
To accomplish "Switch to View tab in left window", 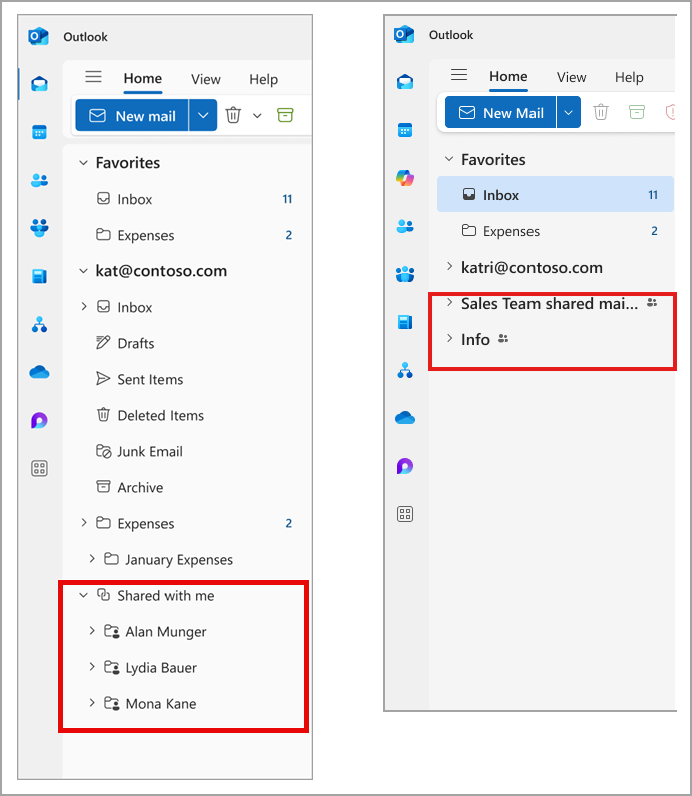I will click(206, 79).
